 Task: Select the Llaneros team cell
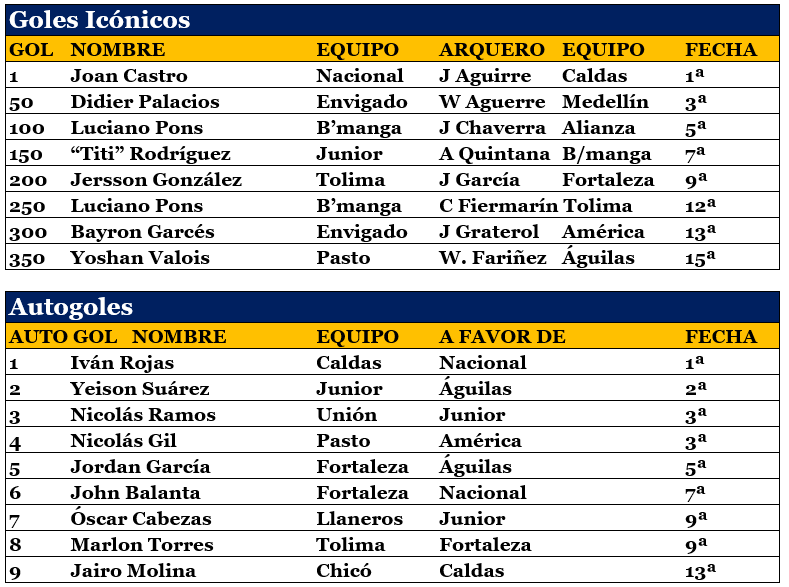[359, 519]
